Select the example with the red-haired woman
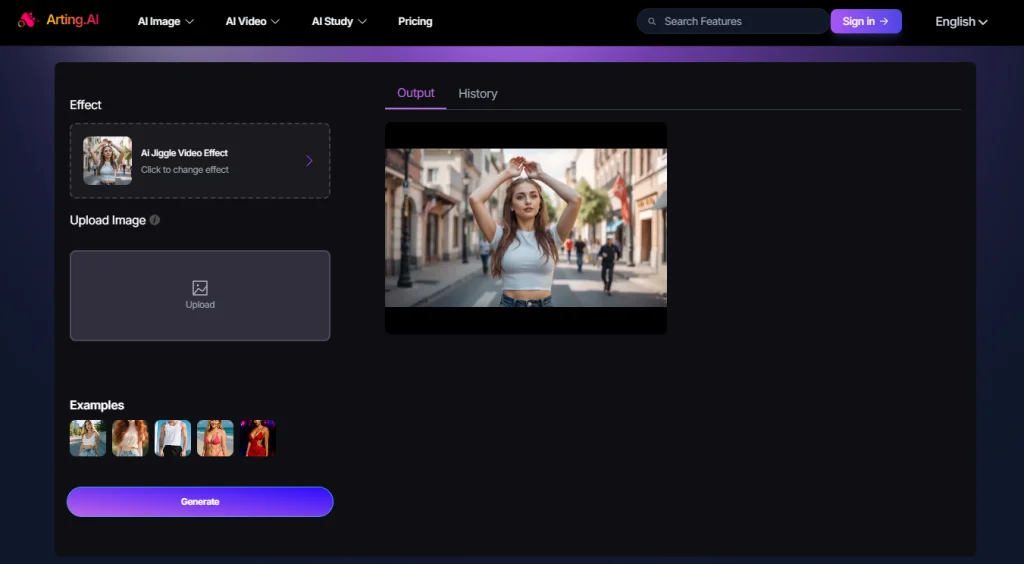The image size is (1024, 564). pos(130,438)
